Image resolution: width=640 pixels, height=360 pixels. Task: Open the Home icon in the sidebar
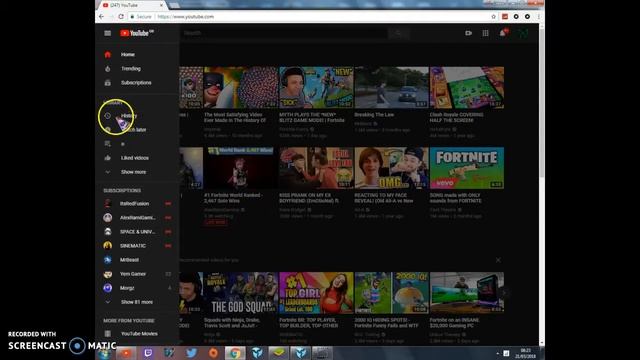108,54
